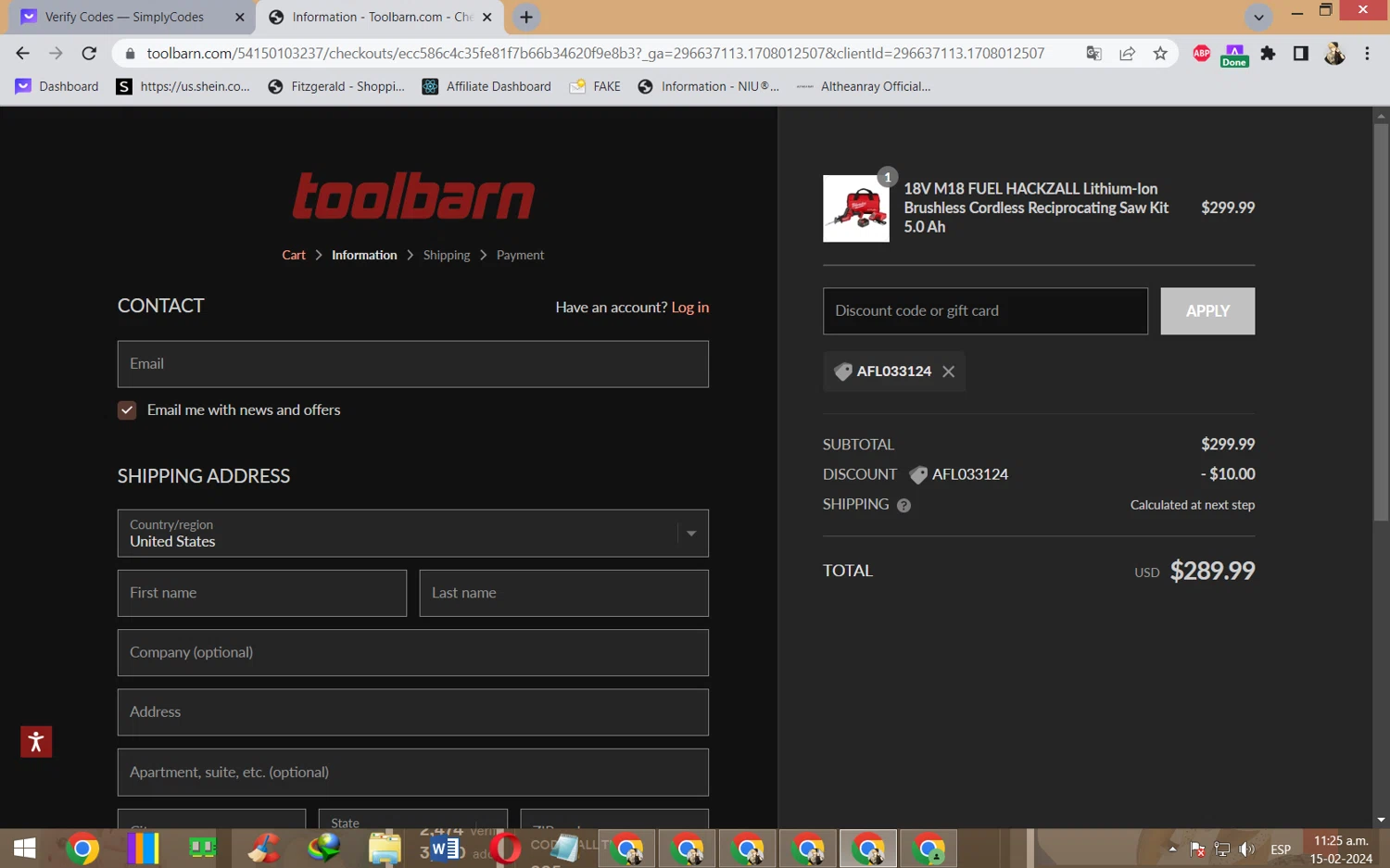Open the Chrome profile avatar

1334,54
